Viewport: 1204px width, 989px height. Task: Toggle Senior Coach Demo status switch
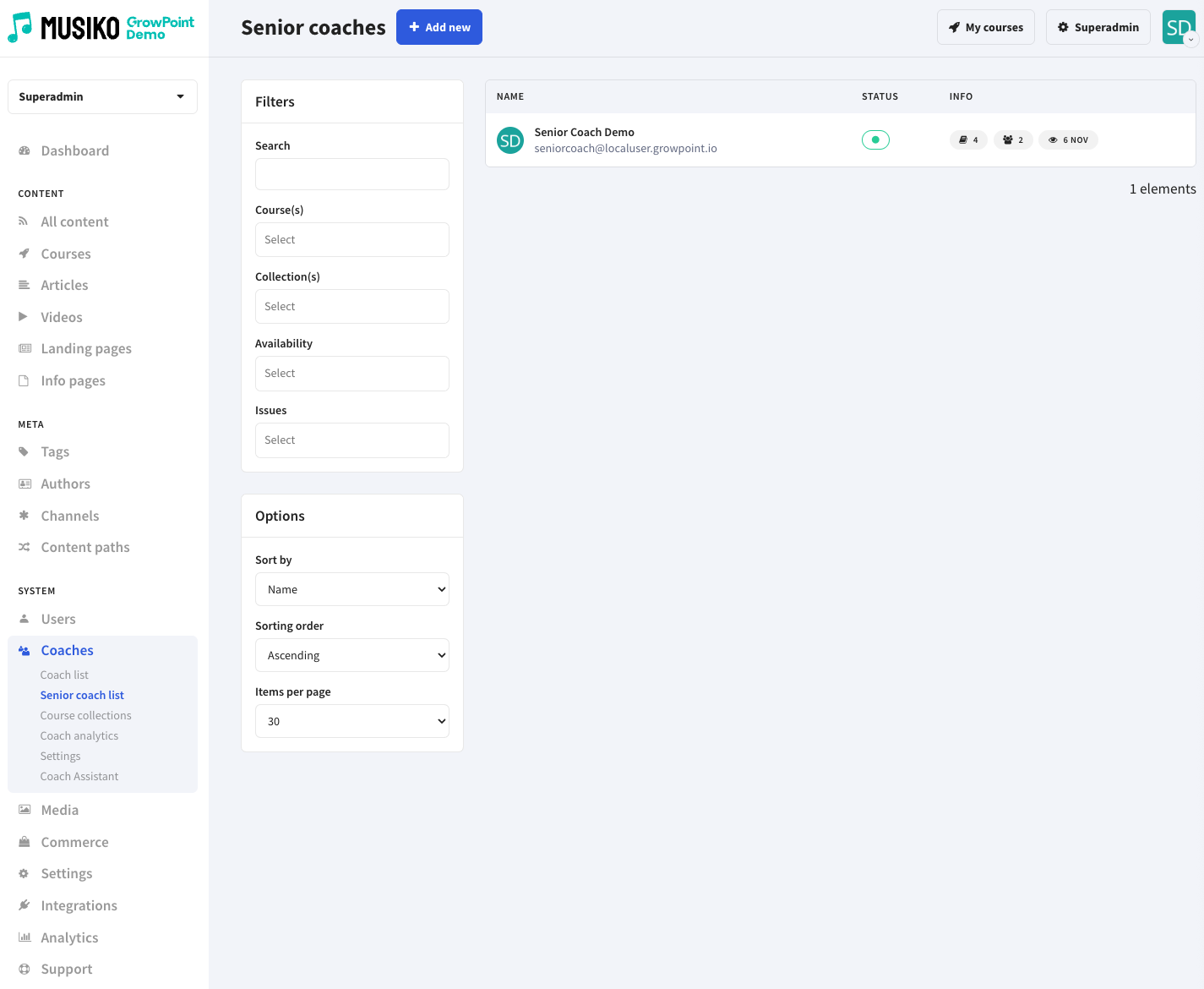click(875, 140)
